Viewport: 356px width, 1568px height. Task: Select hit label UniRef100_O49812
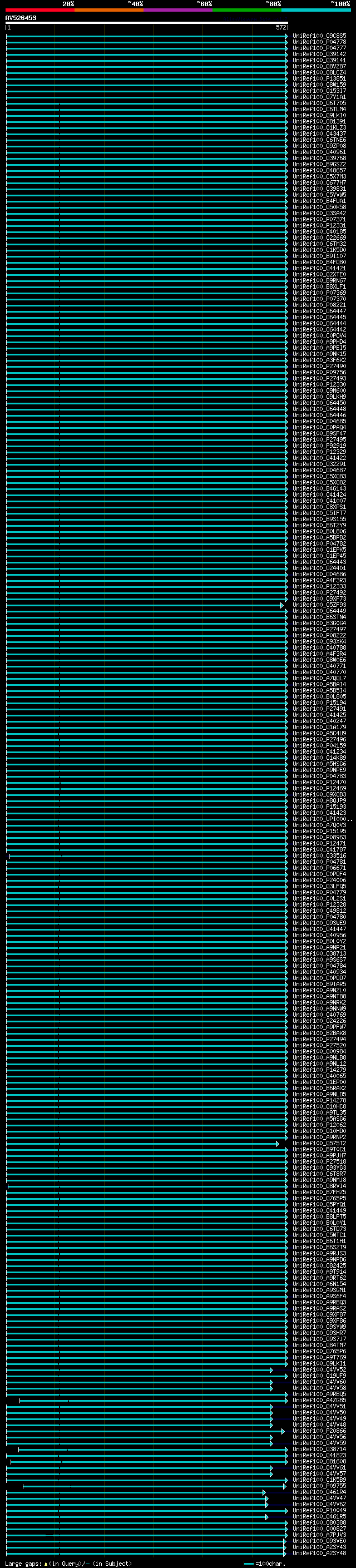pyautogui.click(x=319, y=911)
